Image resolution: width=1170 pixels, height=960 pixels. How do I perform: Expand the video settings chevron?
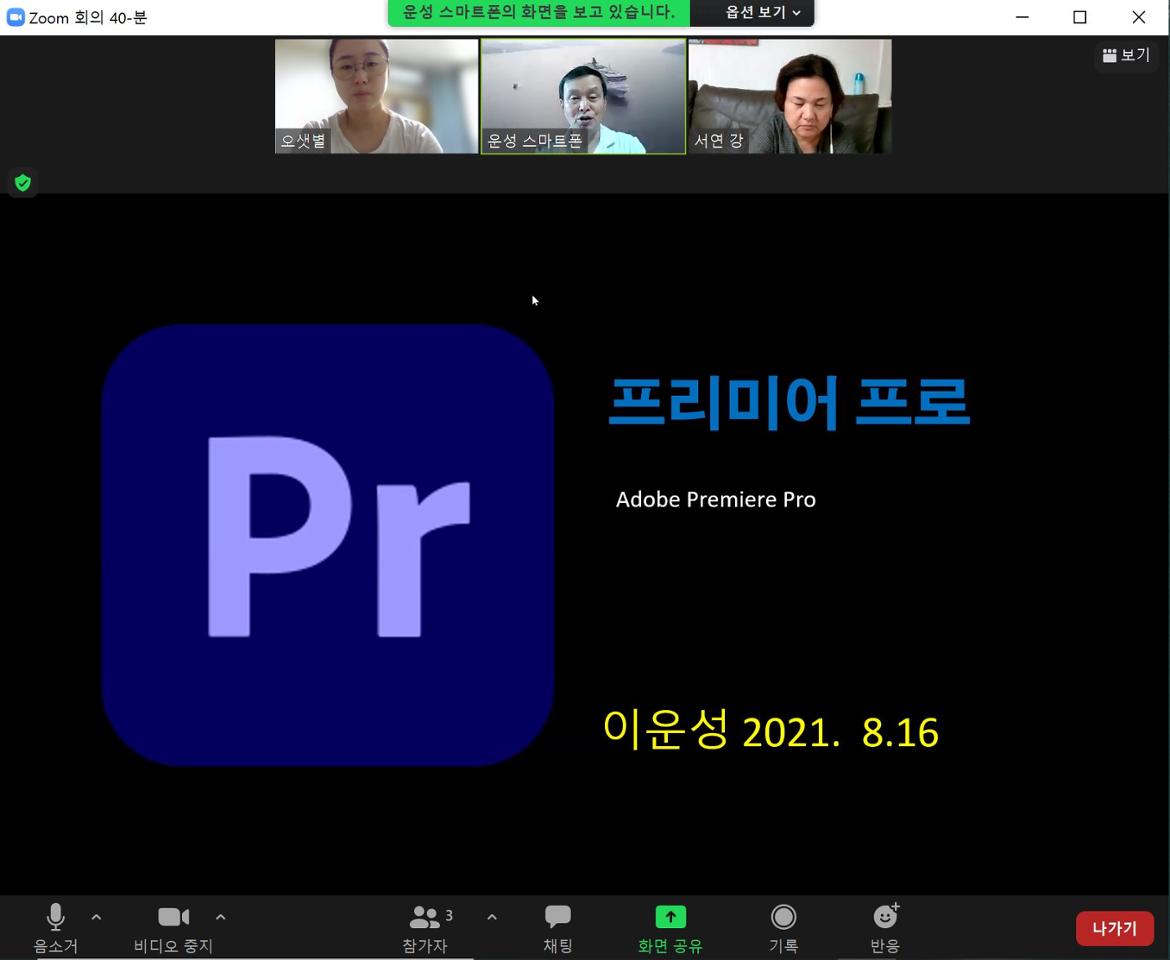(220, 916)
